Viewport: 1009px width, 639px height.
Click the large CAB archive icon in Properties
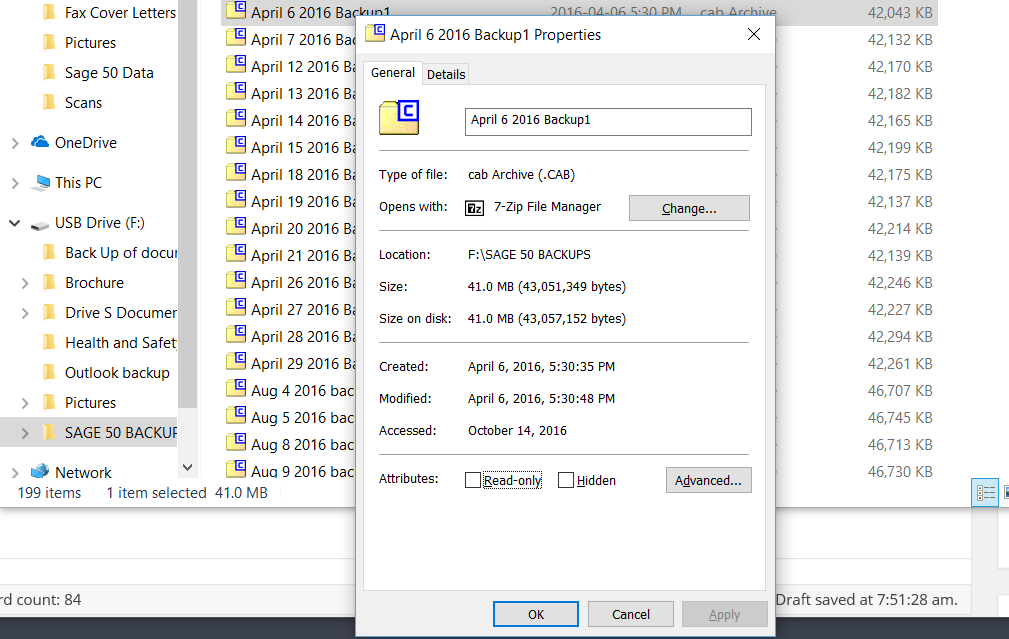tap(399, 117)
